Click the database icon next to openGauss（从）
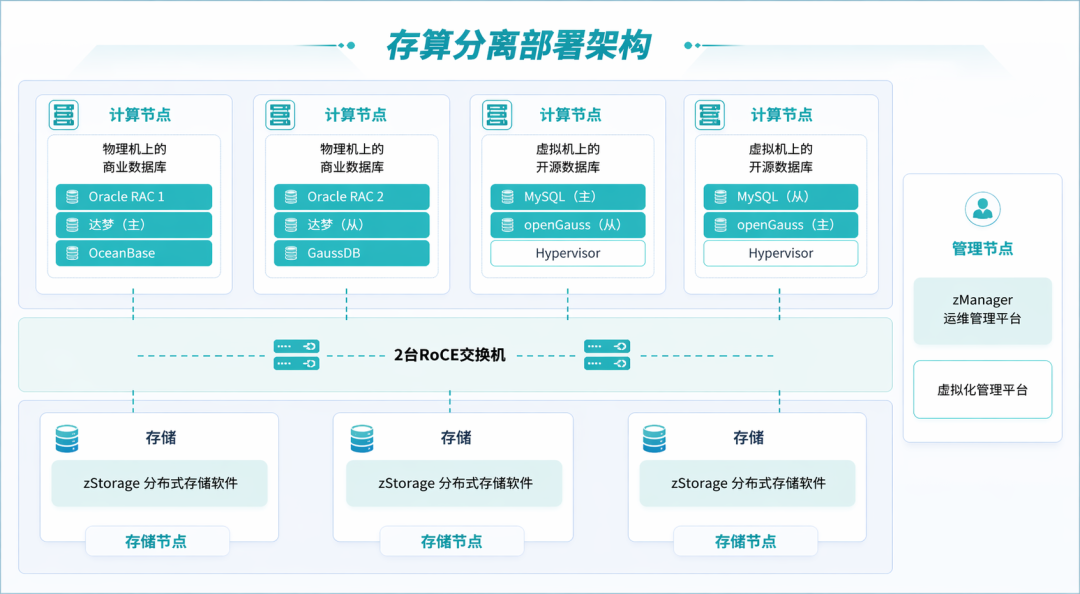Screen dimensions: 1080x594 [508, 225]
